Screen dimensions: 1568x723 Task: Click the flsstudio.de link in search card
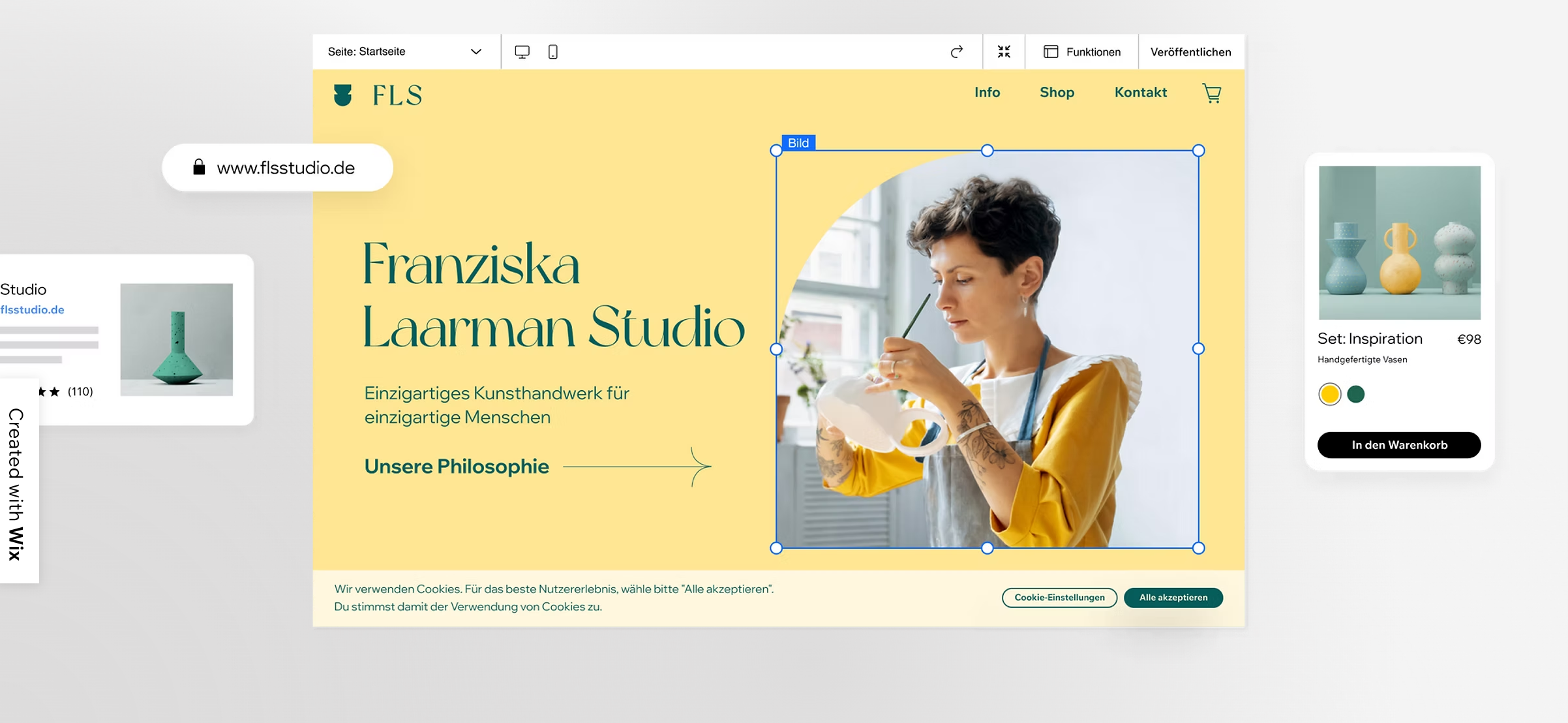pos(32,310)
